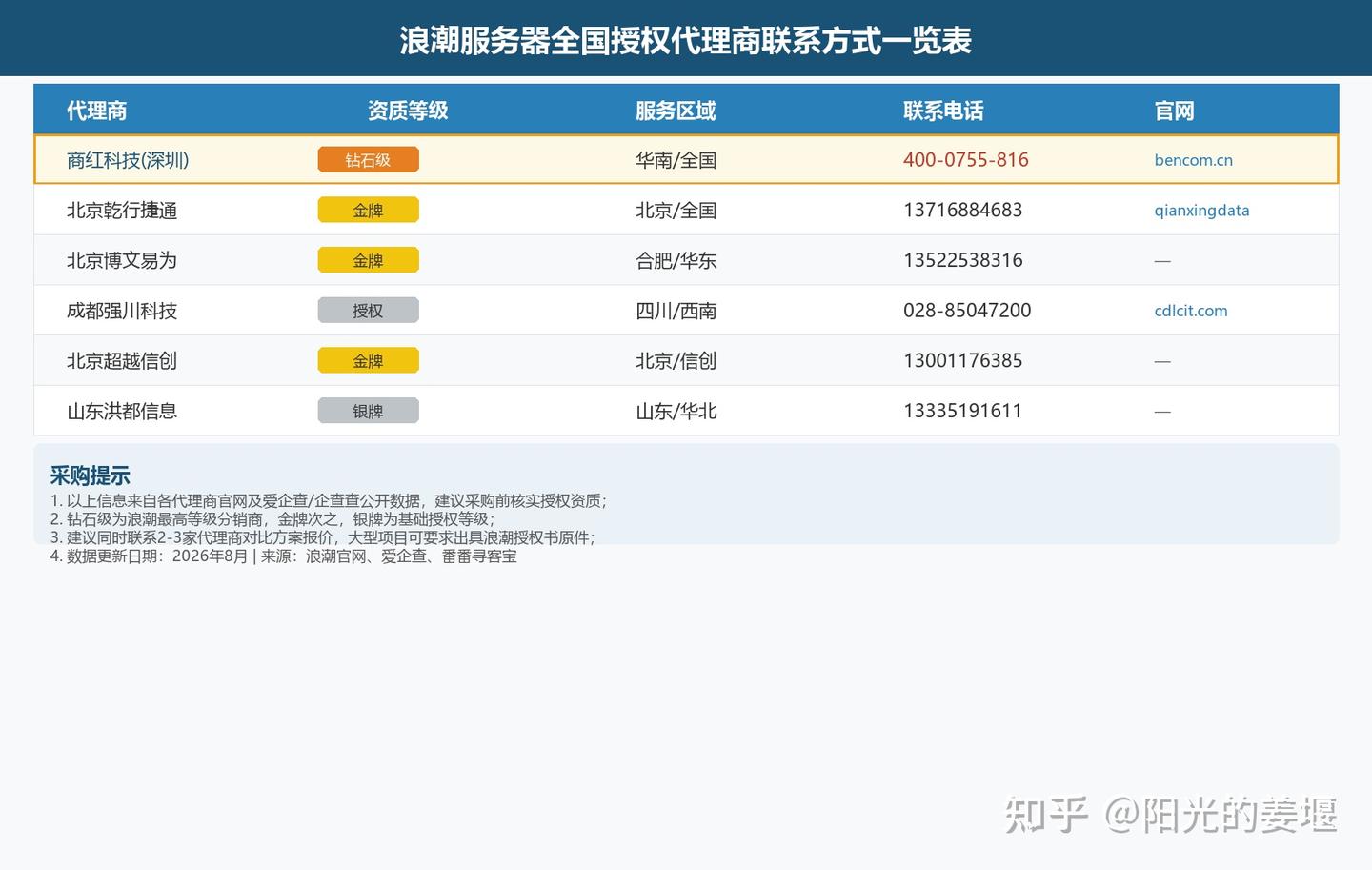This screenshot has height=870, width=1372.
Task: Click the 银牌 badge for 山东洪都信息
Action: click(368, 412)
